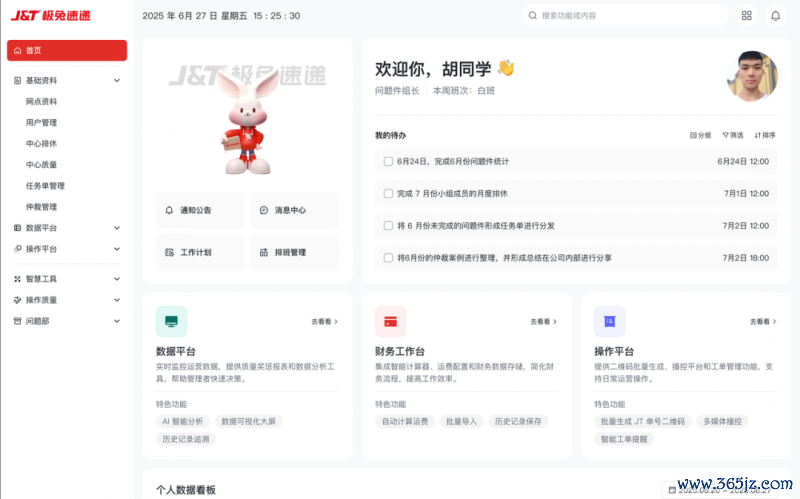Open the 筛选 filter option
The height and width of the screenshot is (499, 800).
pos(733,135)
